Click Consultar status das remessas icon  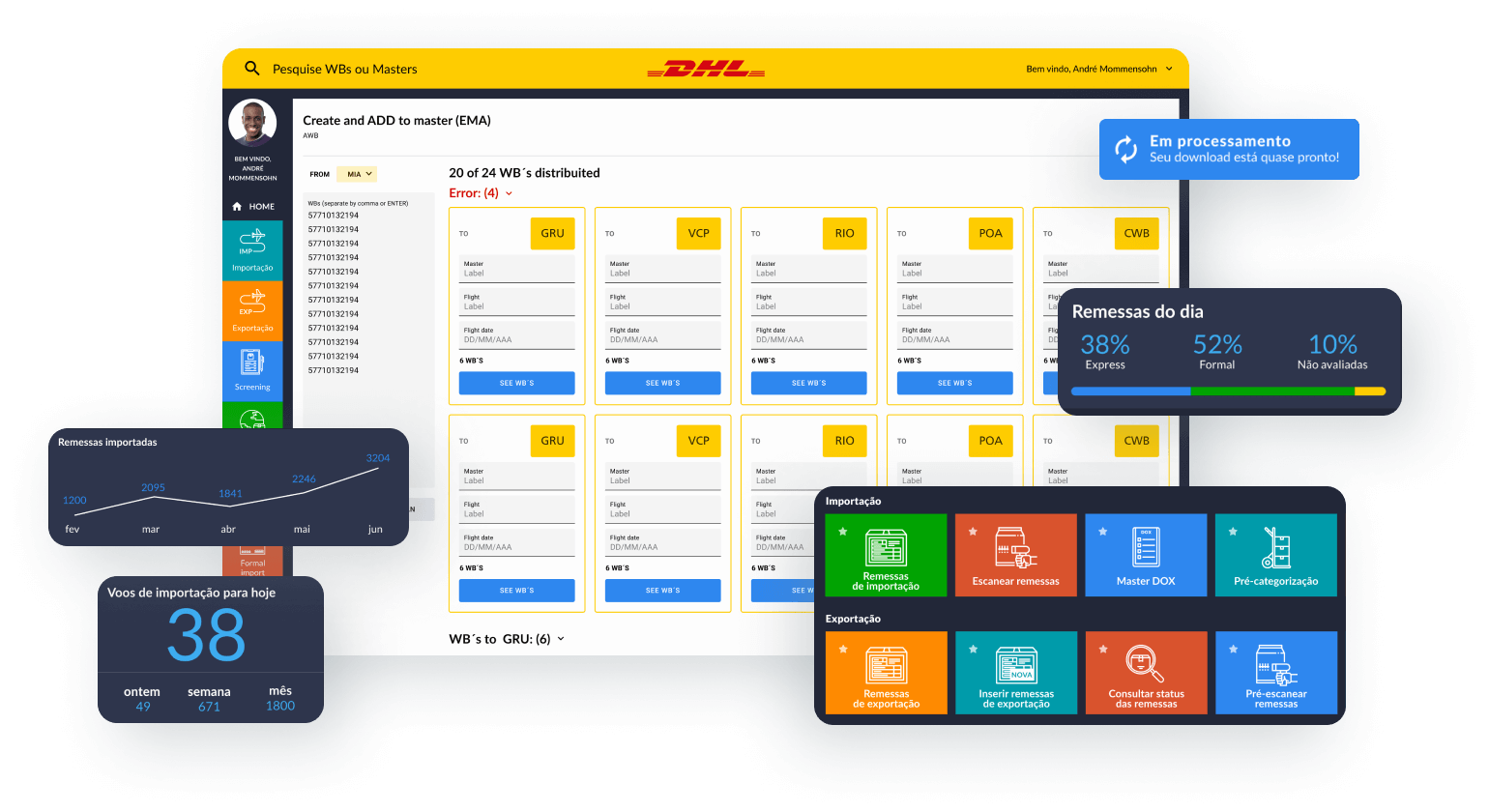coord(1144,664)
